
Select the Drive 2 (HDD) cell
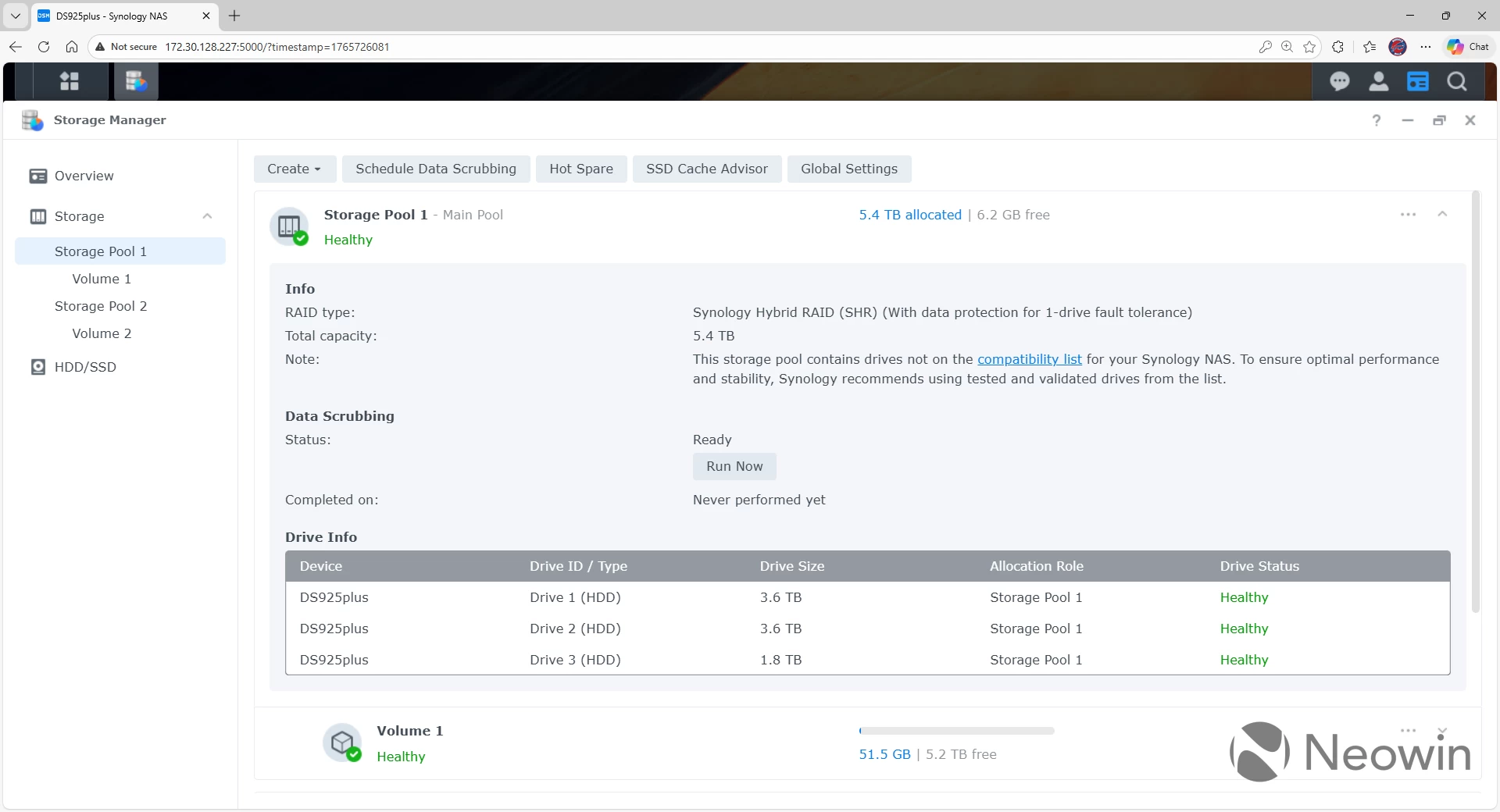(x=575, y=629)
